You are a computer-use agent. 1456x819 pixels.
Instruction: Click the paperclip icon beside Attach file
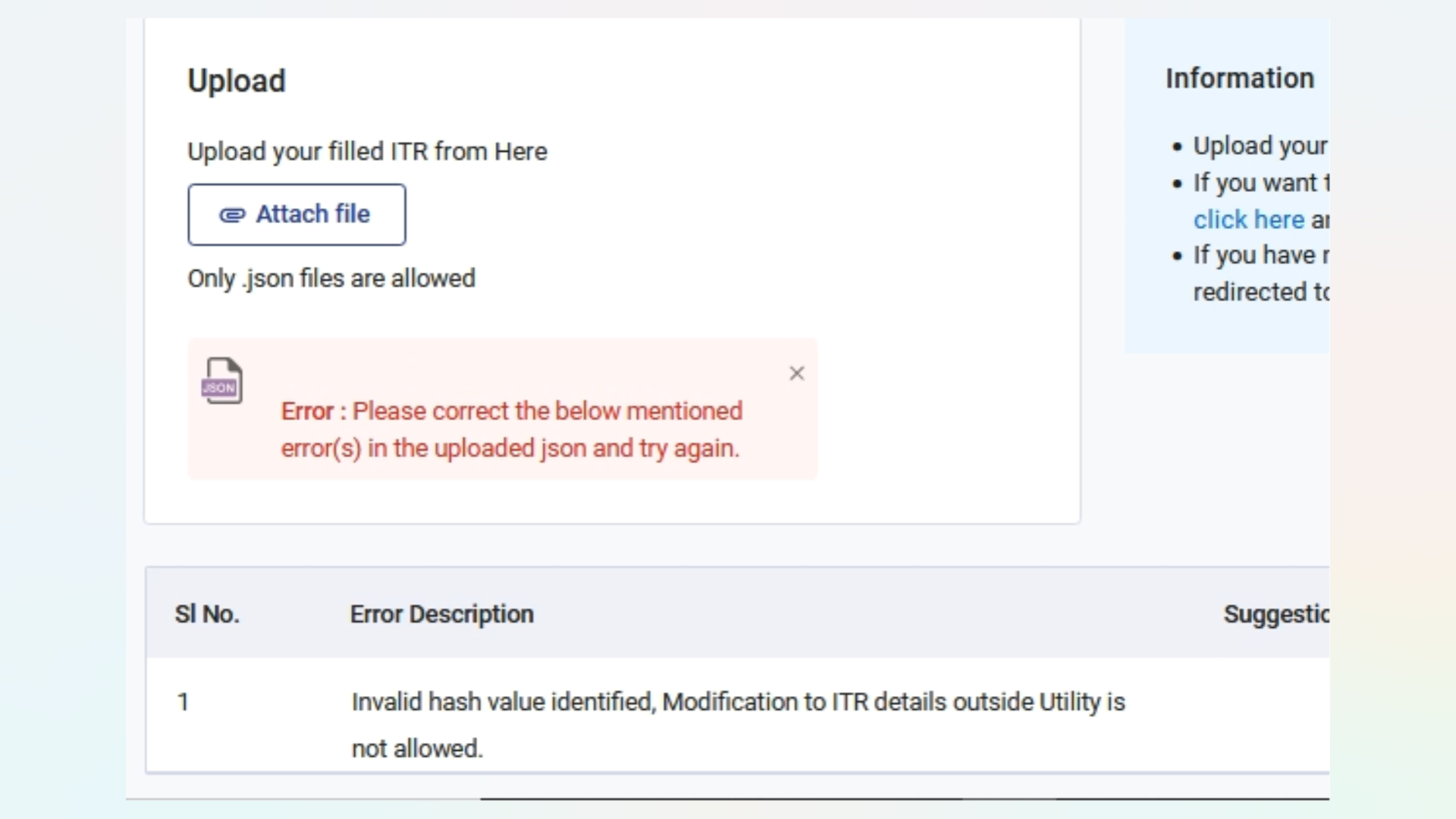232,215
